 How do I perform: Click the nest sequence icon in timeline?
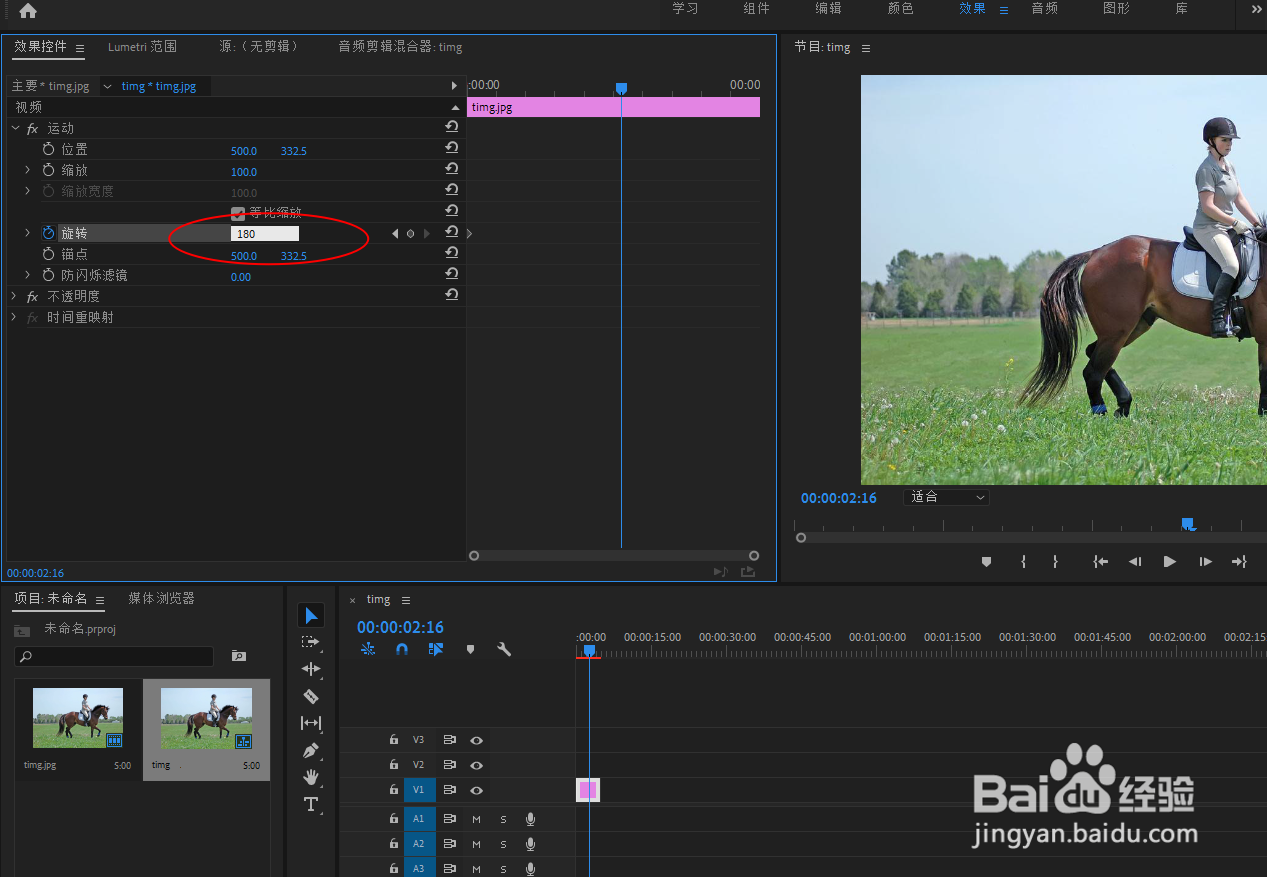pyautogui.click(x=368, y=649)
